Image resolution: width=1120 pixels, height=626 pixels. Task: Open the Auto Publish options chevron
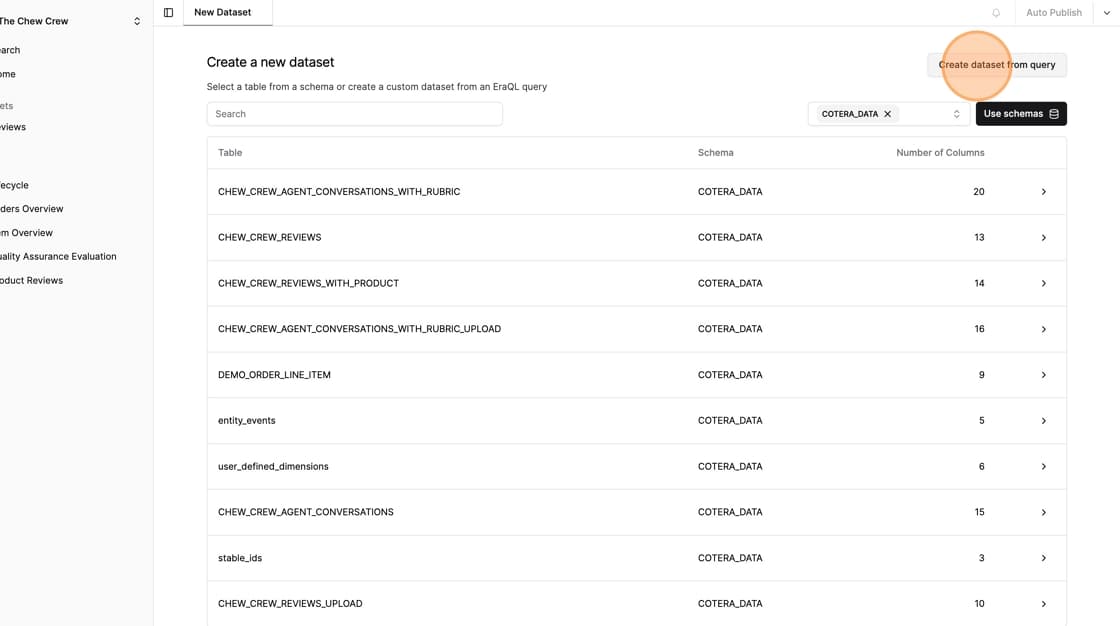pos(1106,13)
